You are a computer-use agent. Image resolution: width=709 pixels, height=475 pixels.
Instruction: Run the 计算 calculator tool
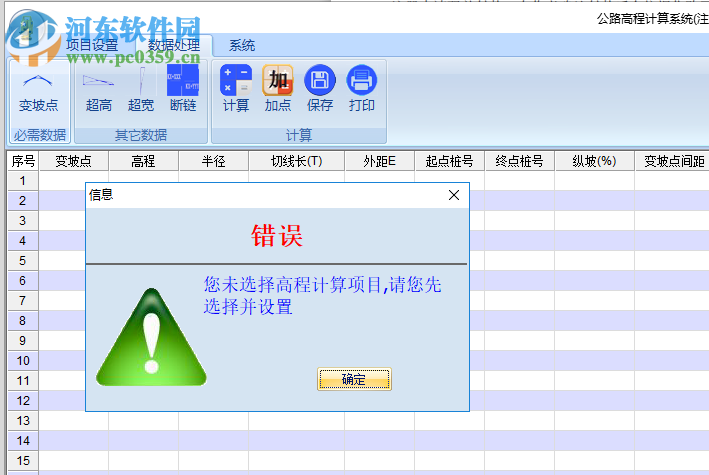(236, 89)
